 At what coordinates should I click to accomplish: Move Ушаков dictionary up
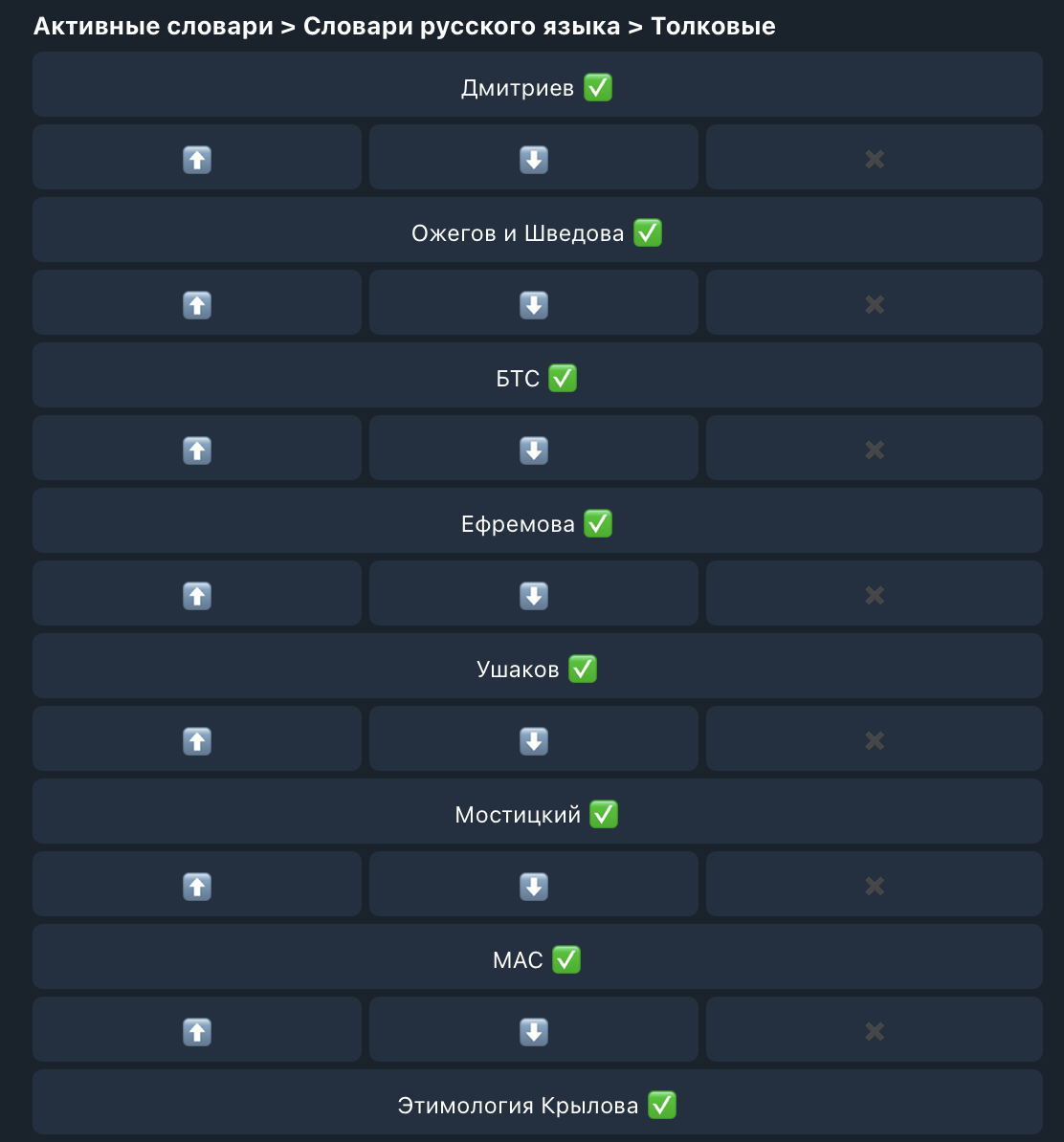(x=196, y=740)
